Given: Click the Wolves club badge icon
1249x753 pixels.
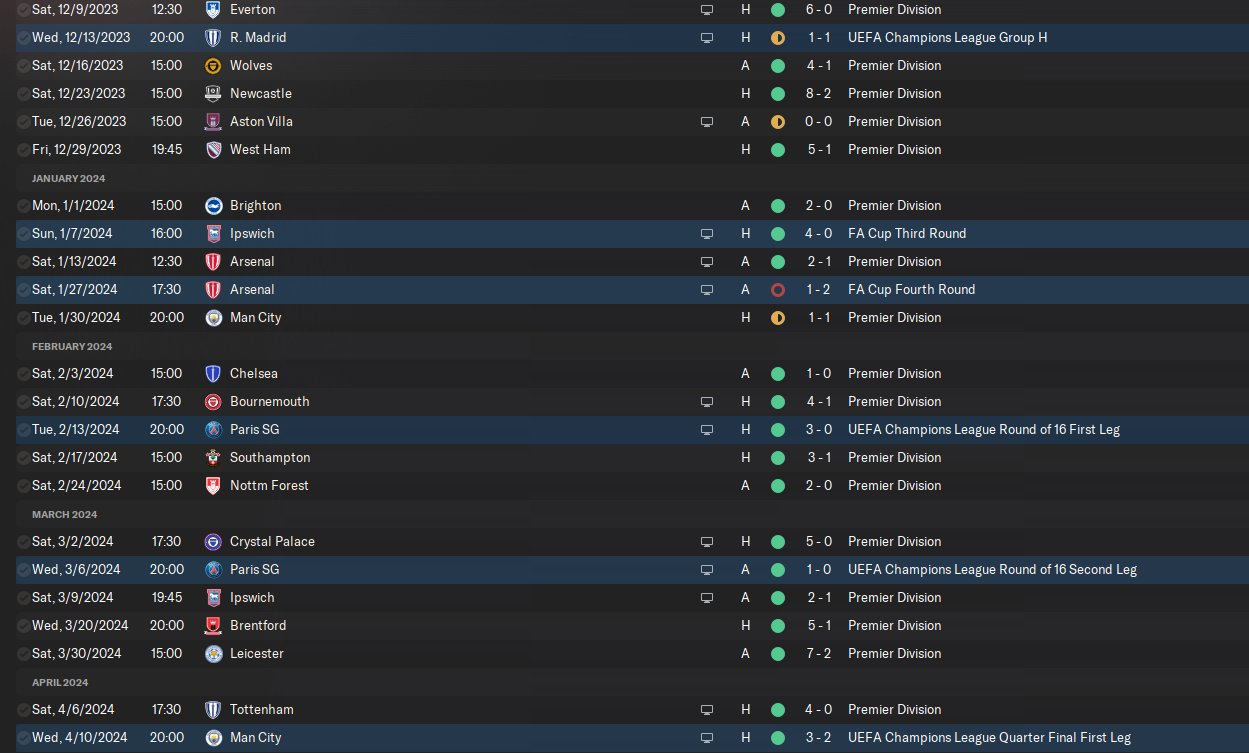Looking at the screenshot, I should (213, 66).
